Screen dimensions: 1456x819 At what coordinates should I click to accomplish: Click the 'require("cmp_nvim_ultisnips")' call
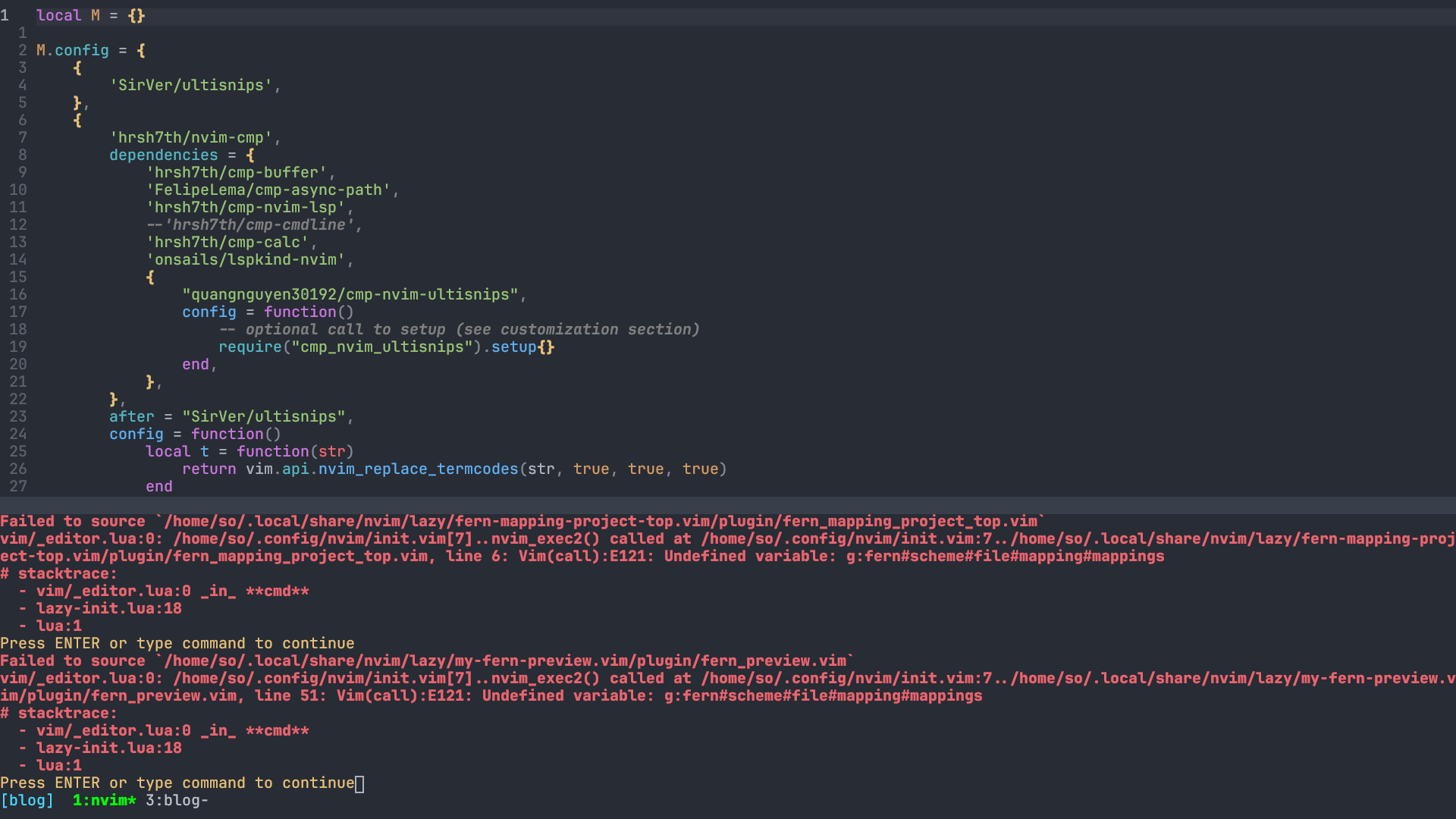point(350,347)
